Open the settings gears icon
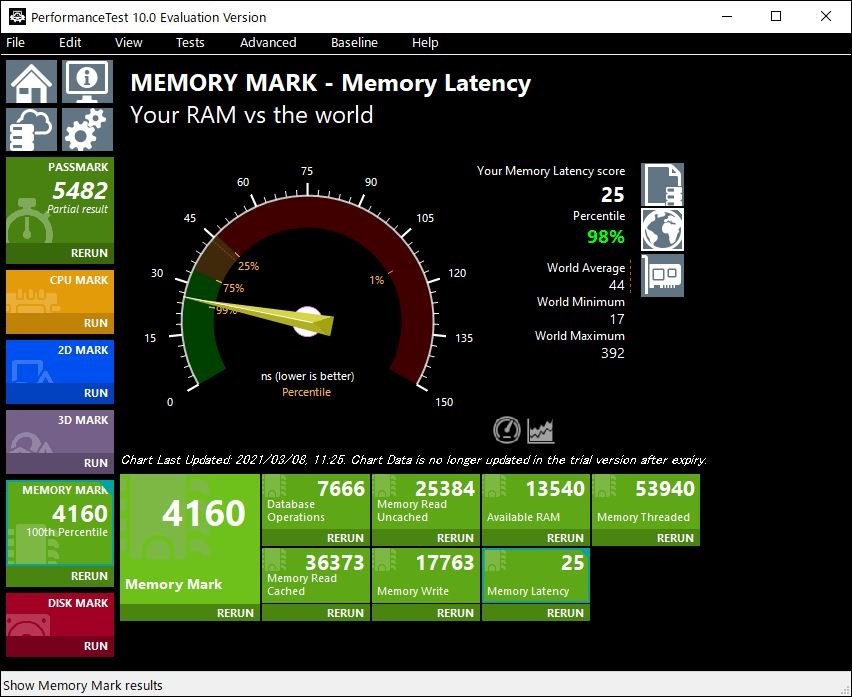This screenshot has width=852, height=697. click(x=87, y=129)
